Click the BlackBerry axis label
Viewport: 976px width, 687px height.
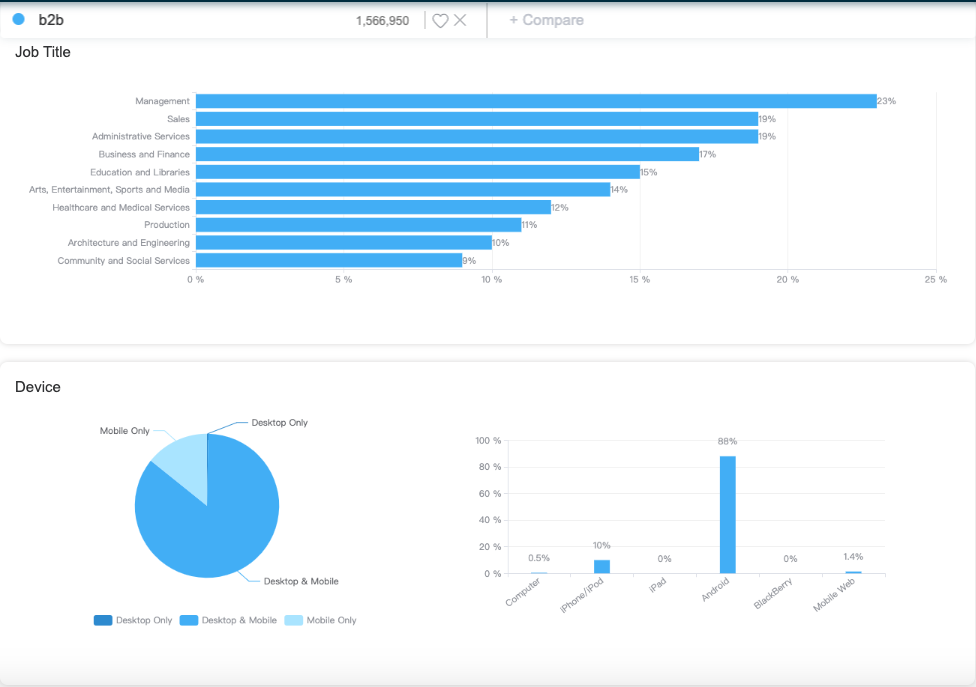(773, 593)
